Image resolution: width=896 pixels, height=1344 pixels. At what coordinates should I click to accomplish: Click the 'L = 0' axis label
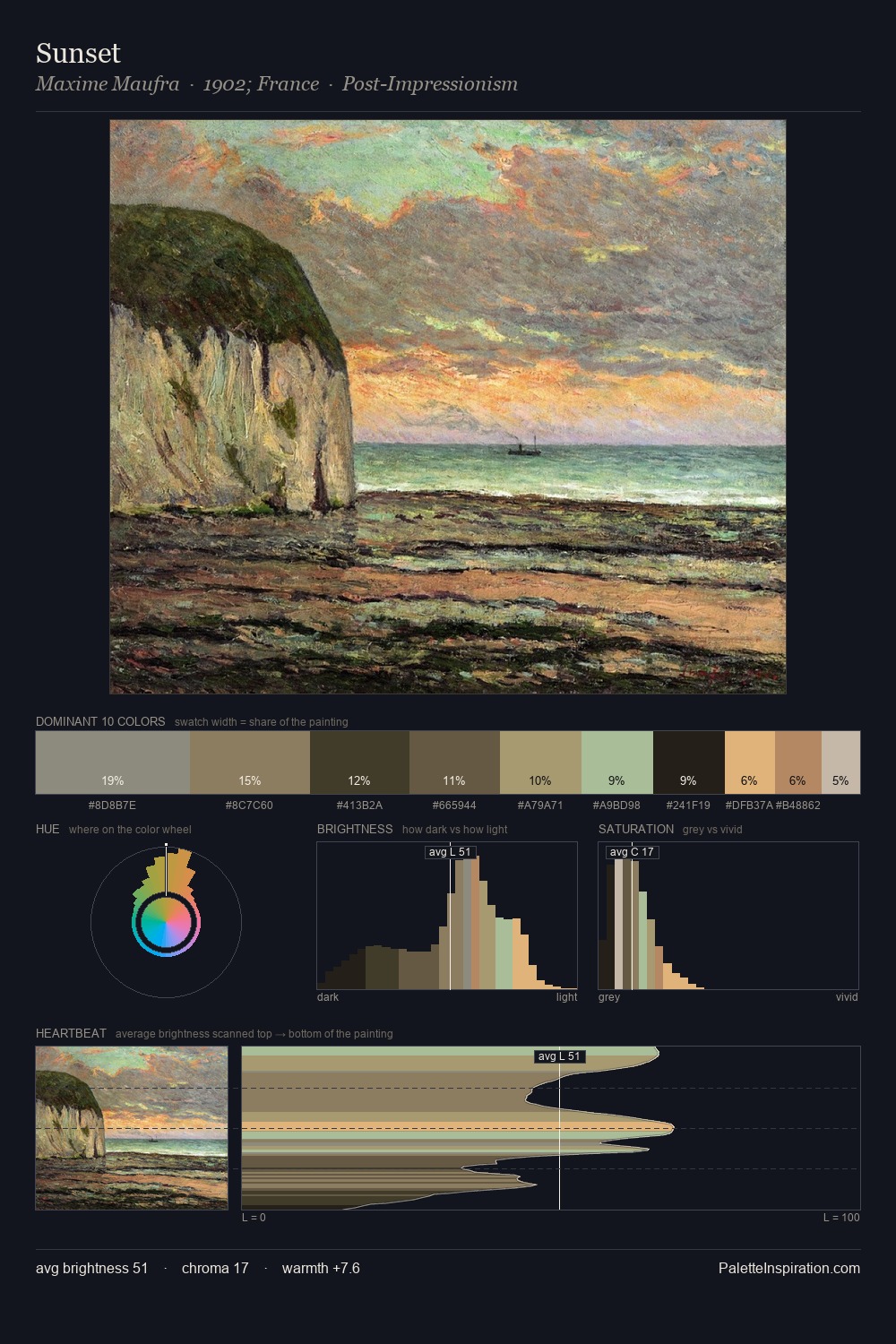pos(254,1218)
